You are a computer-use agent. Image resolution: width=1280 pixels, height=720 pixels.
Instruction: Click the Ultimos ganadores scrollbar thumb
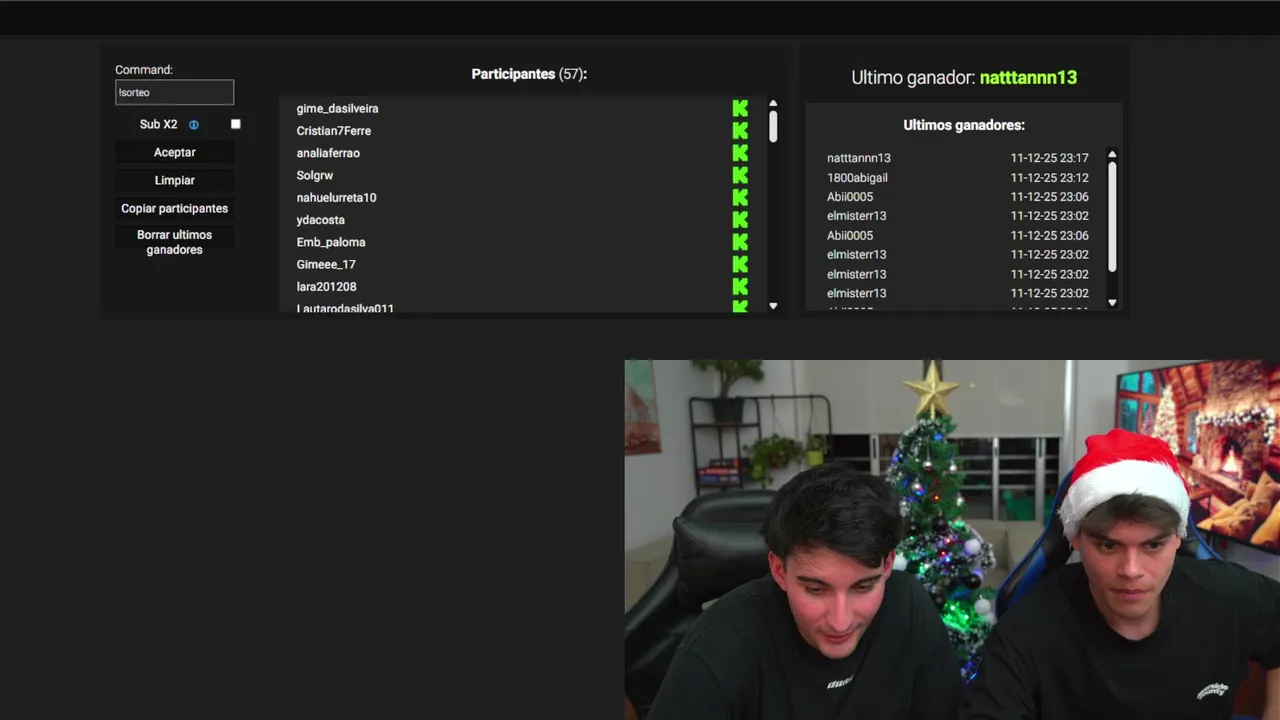[x=1112, y=216]
